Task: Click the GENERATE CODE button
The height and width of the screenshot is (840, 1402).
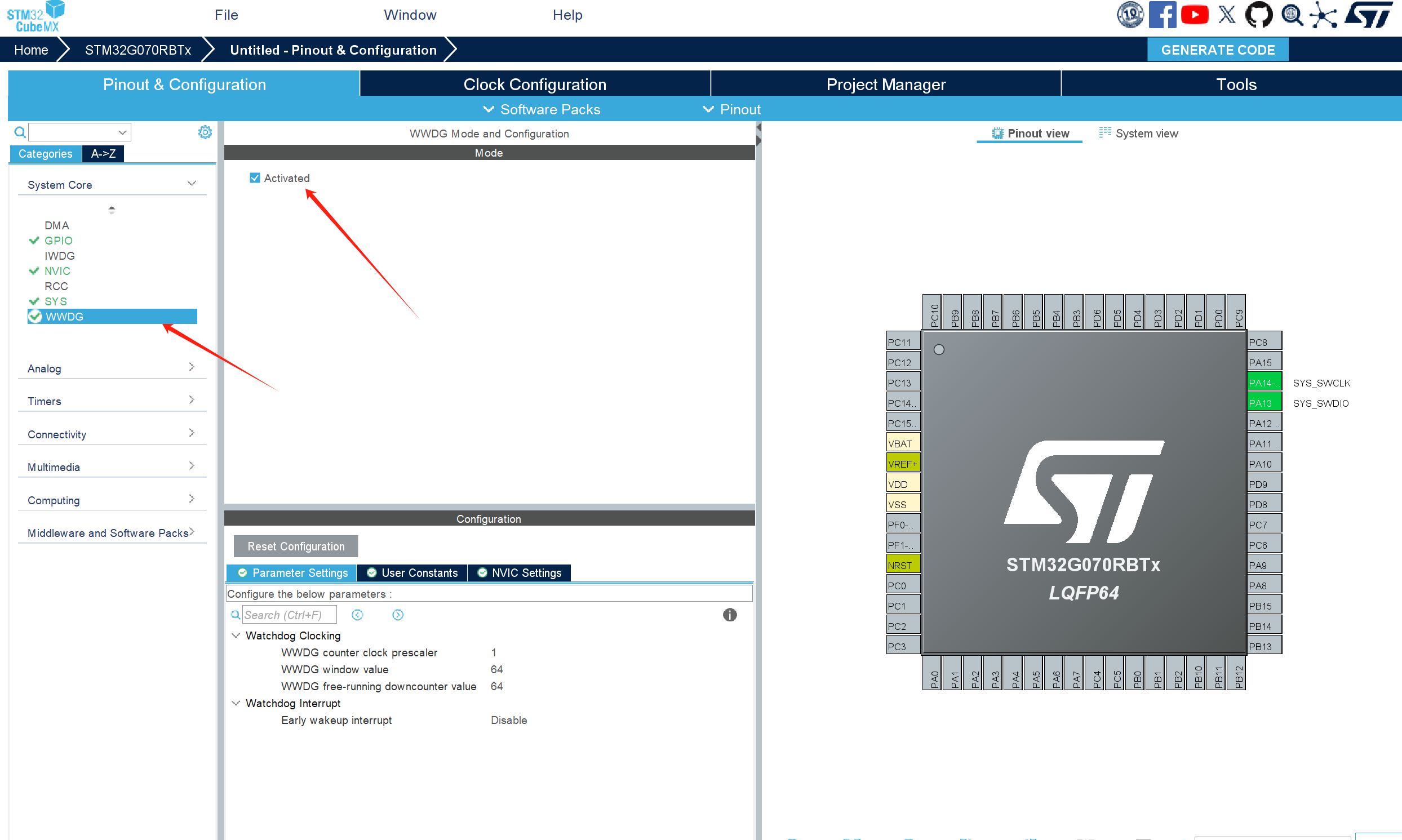Action: pos(1218,50)
